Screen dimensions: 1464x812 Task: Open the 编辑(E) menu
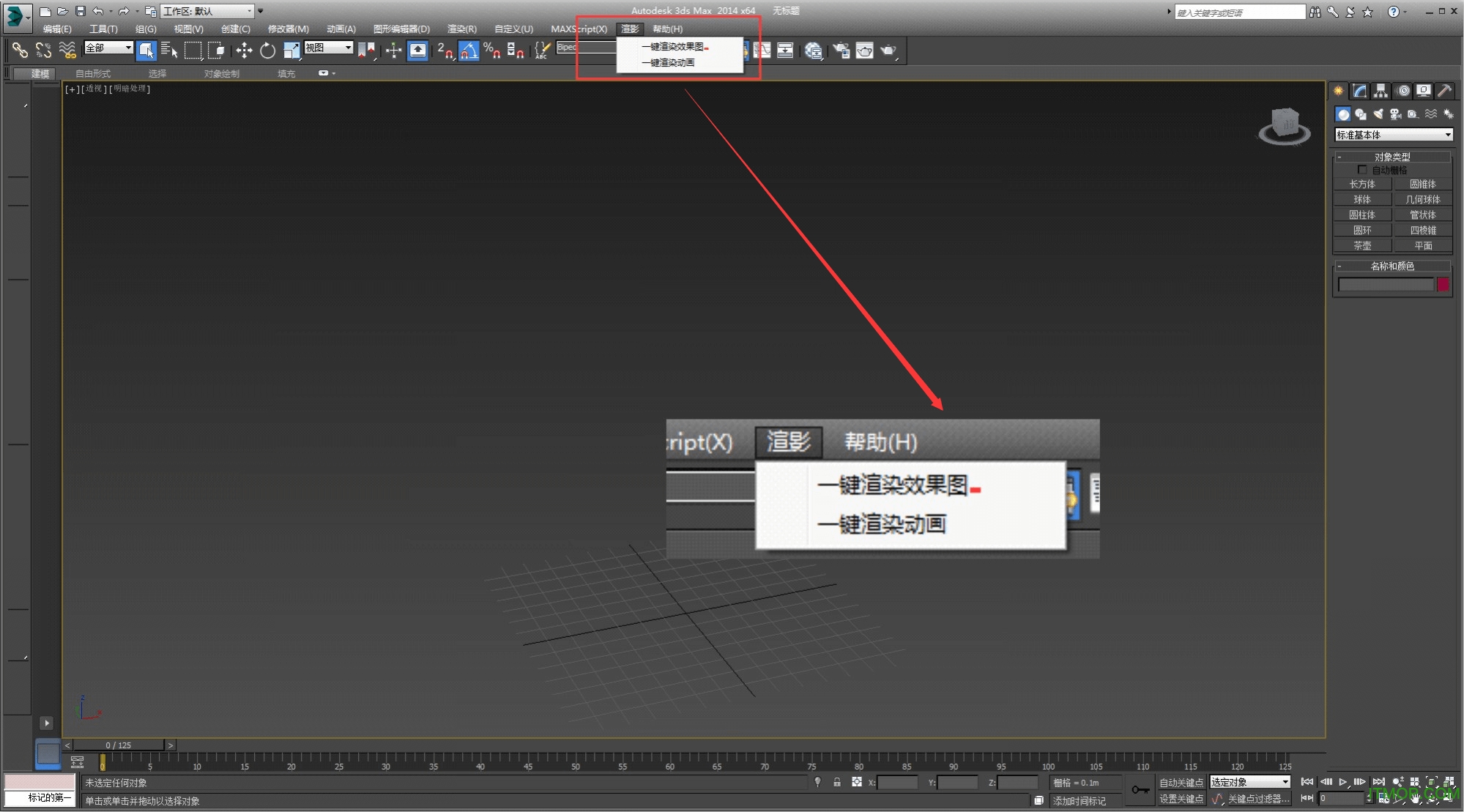pyautogui.click(x=57, y=29)
